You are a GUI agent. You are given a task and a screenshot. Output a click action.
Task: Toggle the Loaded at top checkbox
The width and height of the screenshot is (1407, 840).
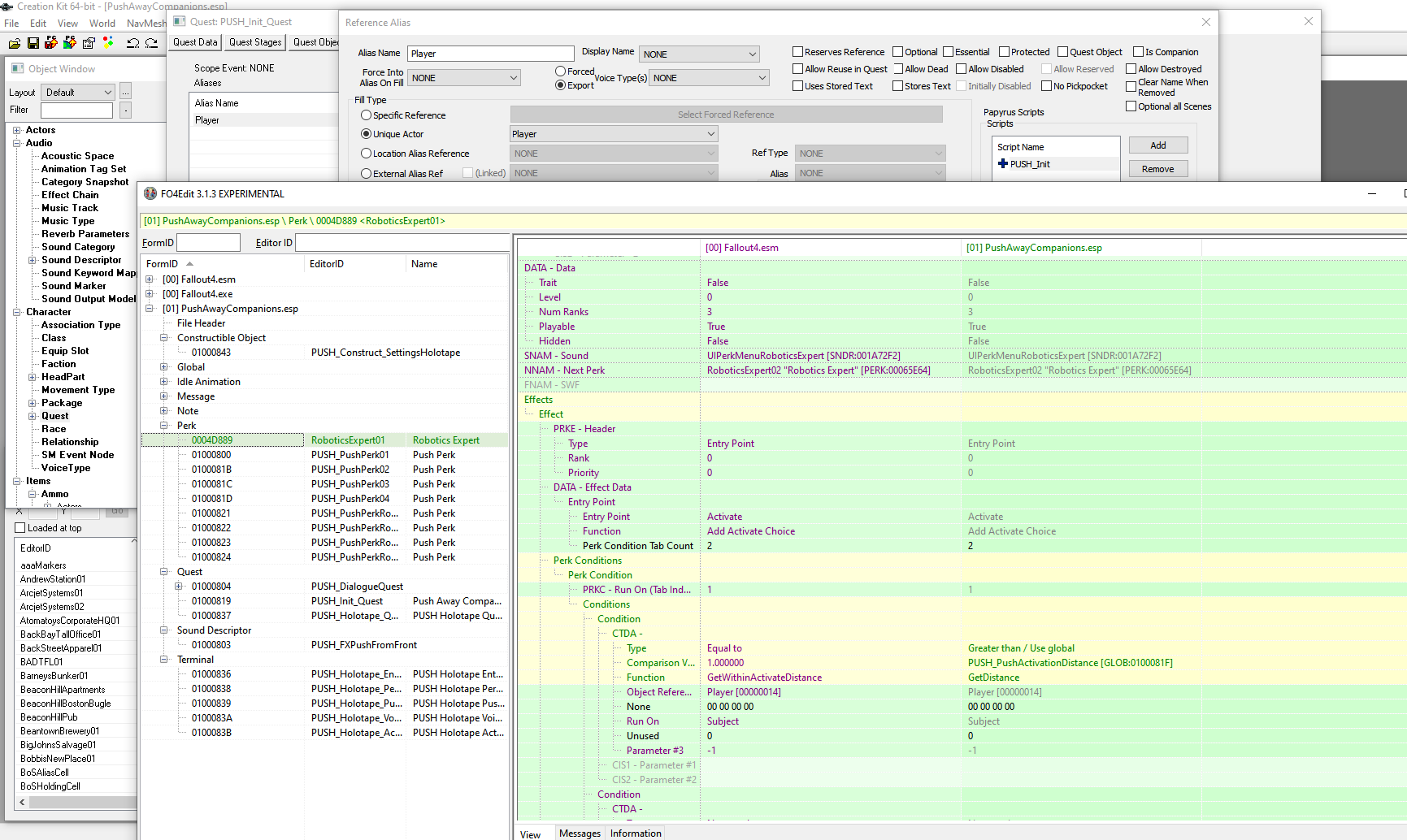tap(20, 528)
